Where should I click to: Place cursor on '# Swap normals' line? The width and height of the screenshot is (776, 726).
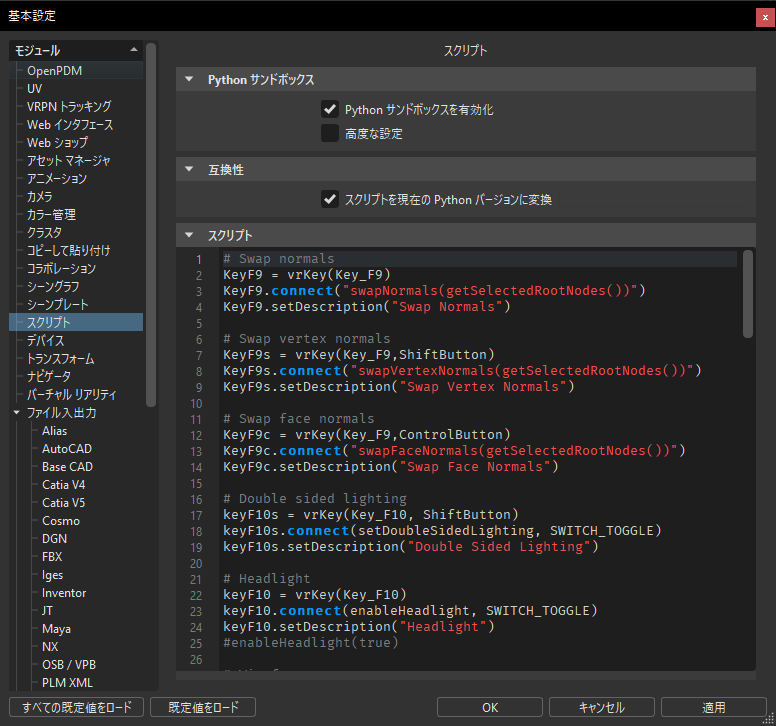click(x=279, y=258)
